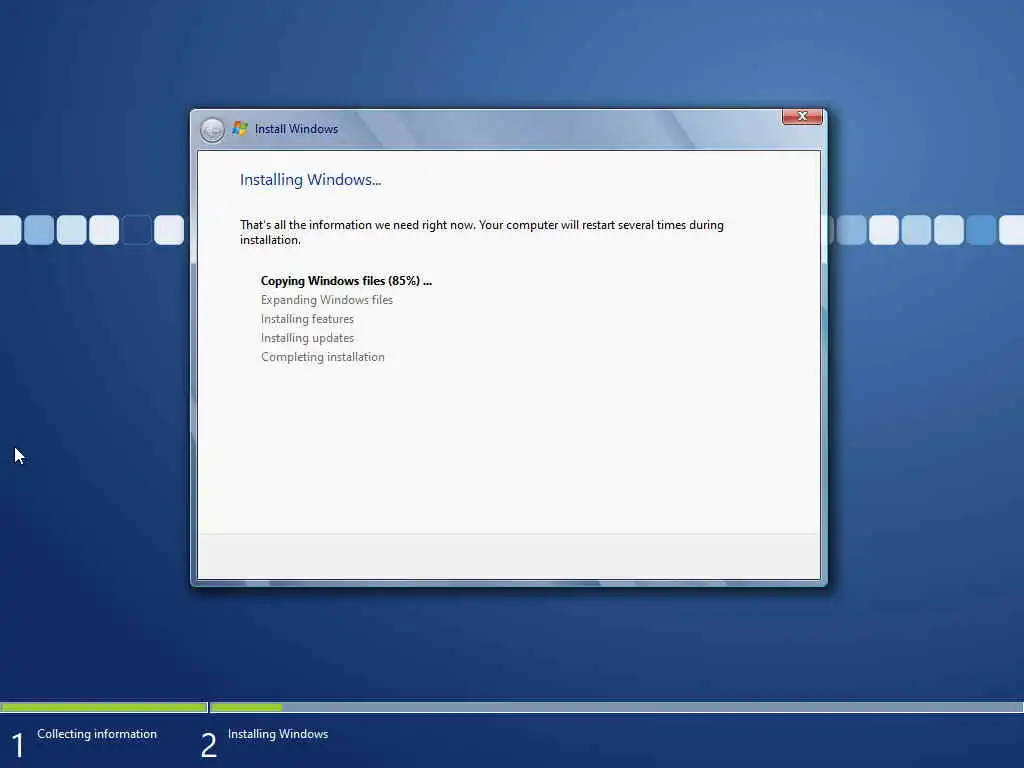
Task: Click the Windows flag logo in title bar
Action: tap(240, 129)
